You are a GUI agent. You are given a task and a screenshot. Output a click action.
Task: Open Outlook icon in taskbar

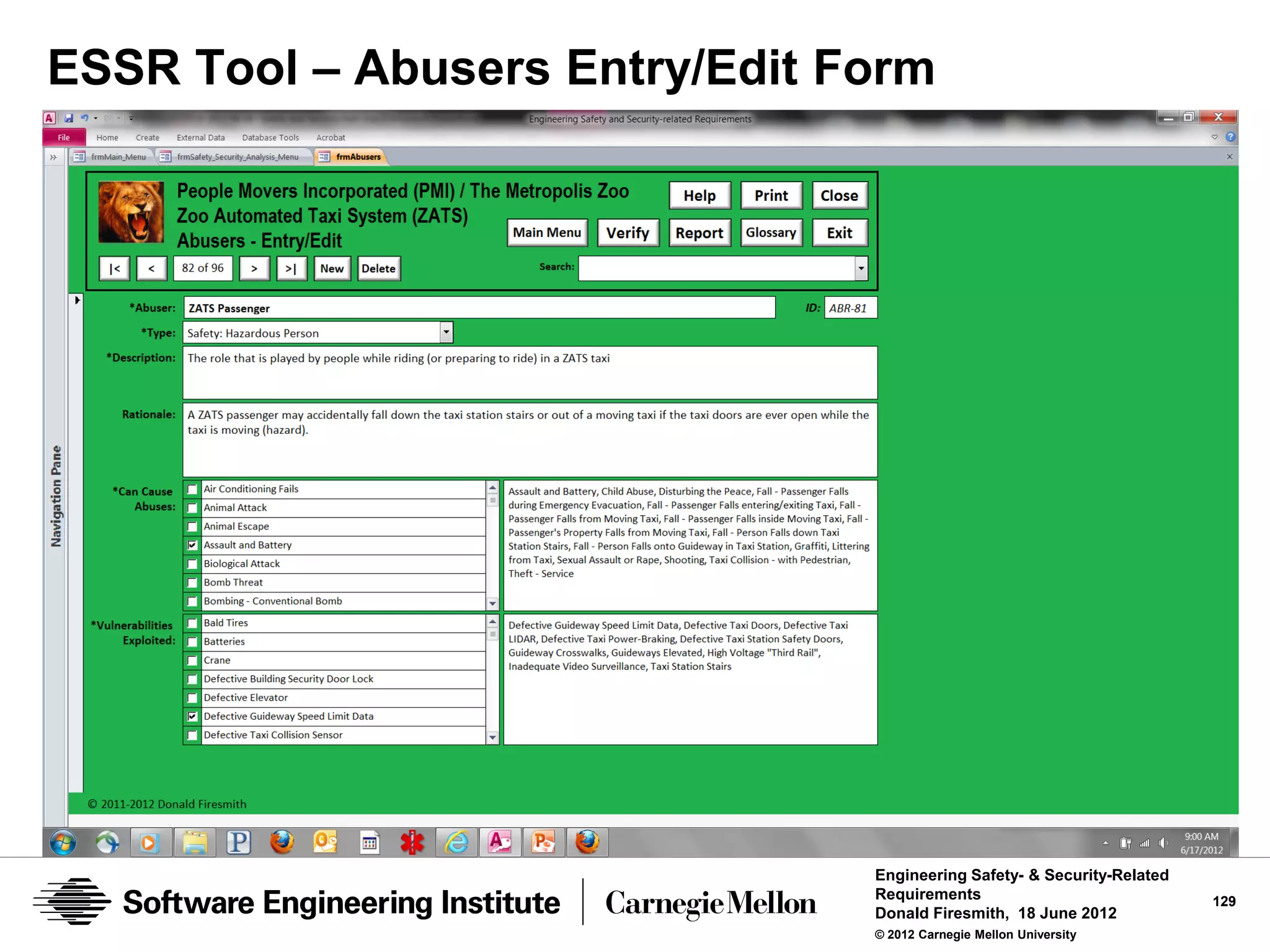[326, 842]
